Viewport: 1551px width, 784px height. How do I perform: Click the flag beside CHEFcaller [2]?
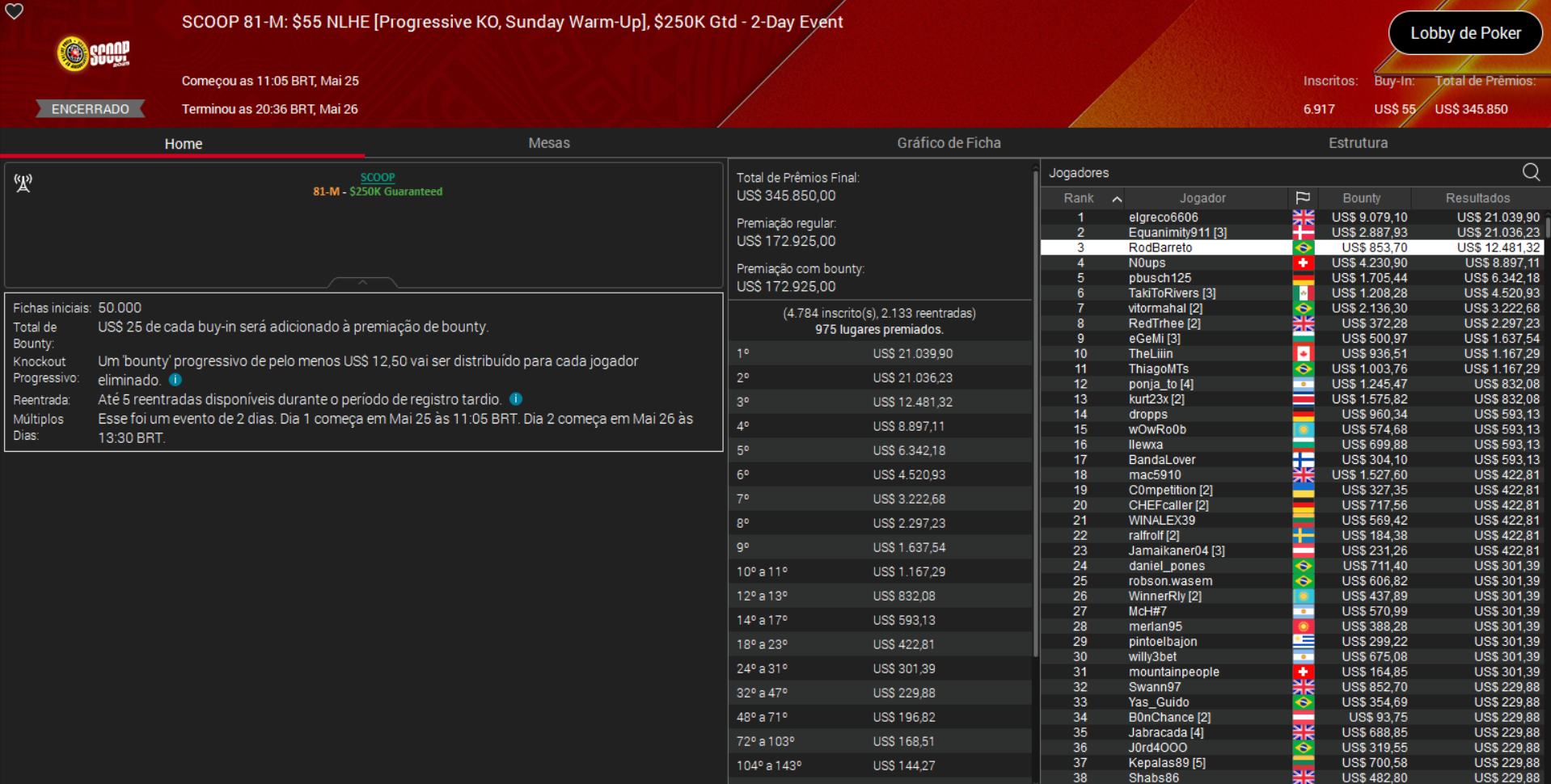click(1303, 505)
